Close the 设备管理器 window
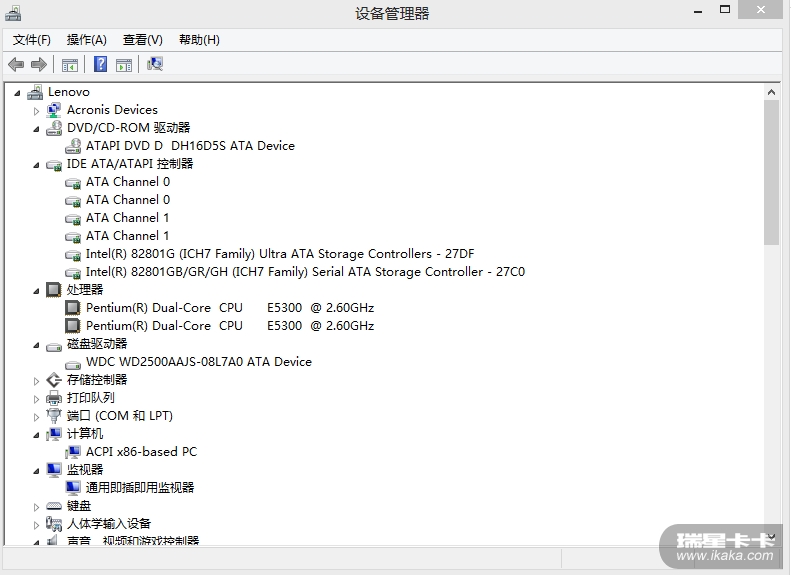Viewport: 791px width, 575px height. click(x=761, y=10)
